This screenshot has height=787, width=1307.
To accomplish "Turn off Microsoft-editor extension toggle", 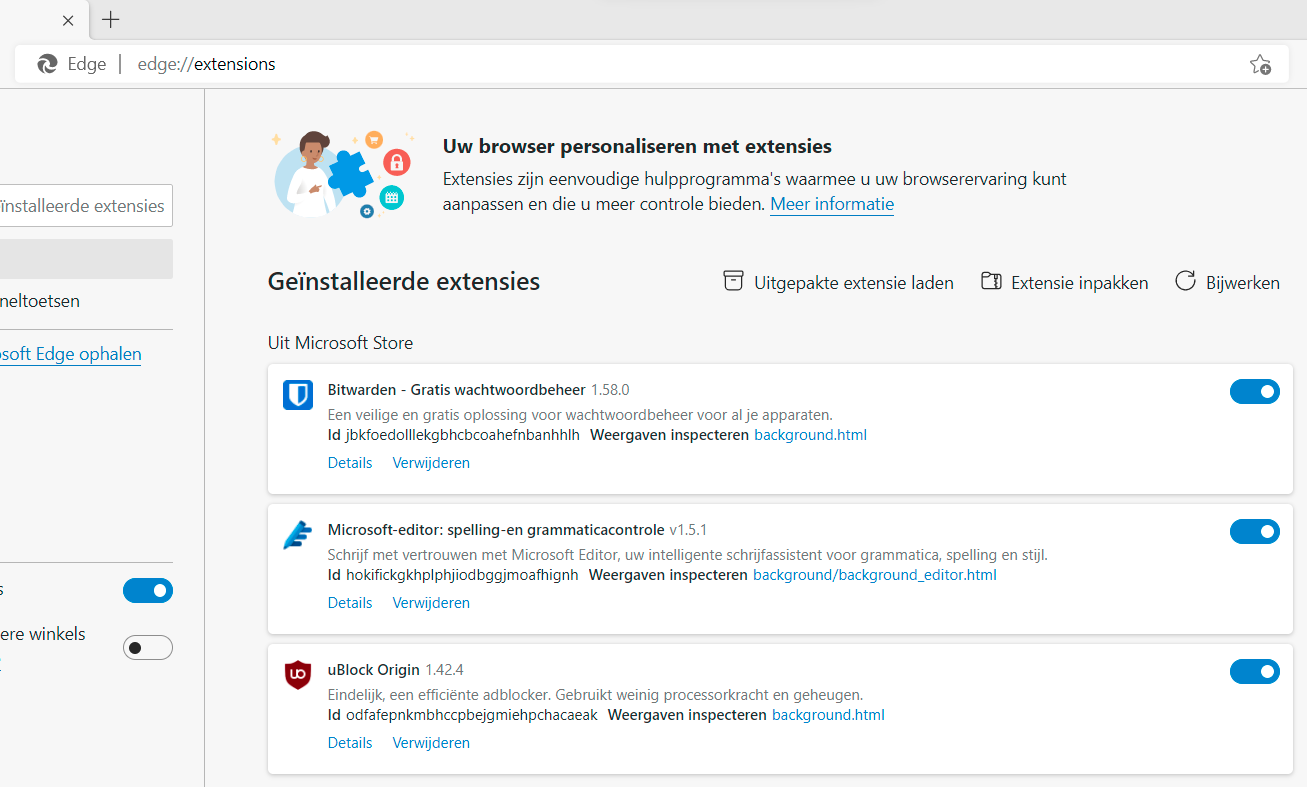I will tap(1254, 532).
